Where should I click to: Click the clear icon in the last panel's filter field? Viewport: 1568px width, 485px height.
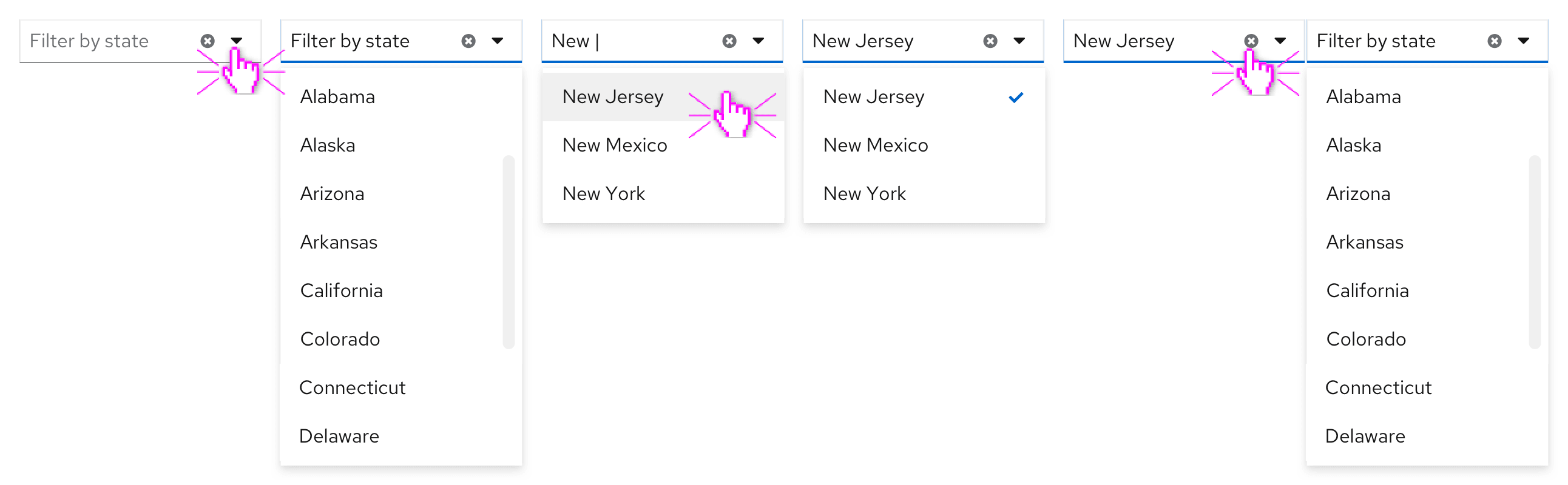(1495, 41)
